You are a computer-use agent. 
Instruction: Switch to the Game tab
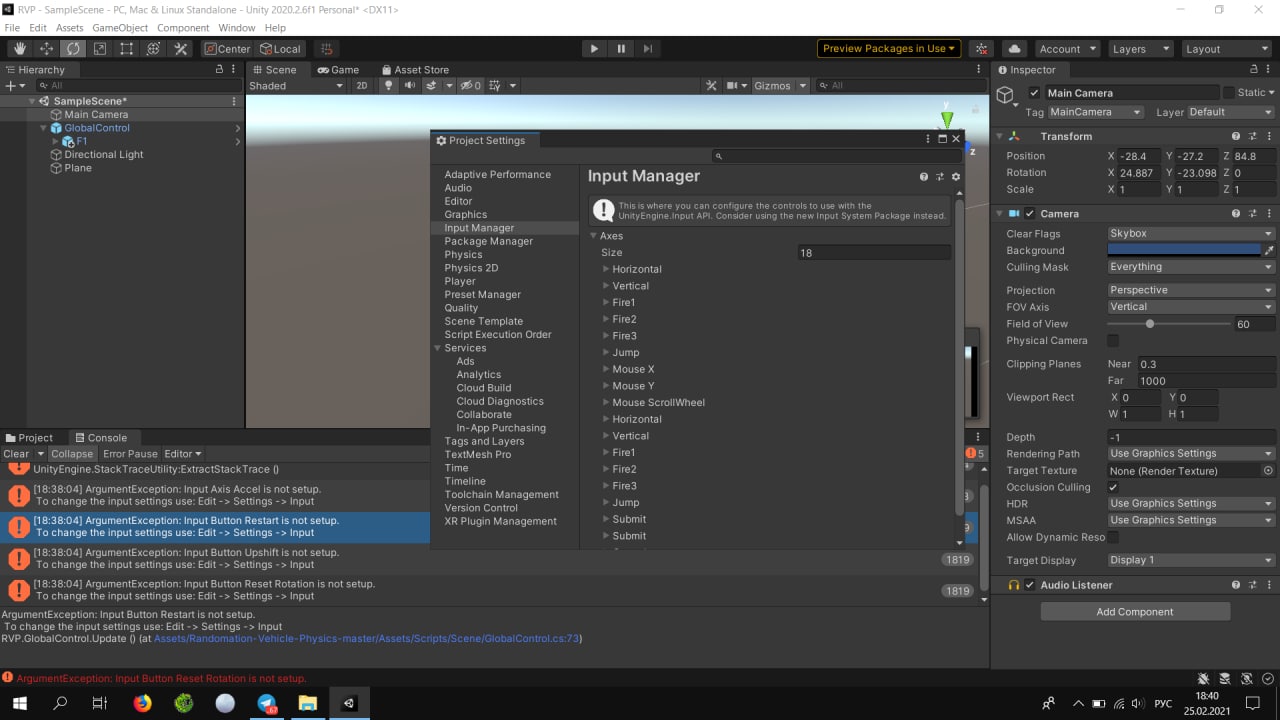[x=338, y=70]
